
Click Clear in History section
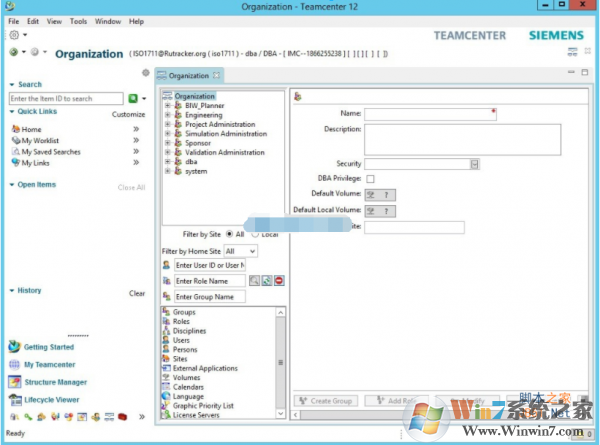click(x=137, y=293)
